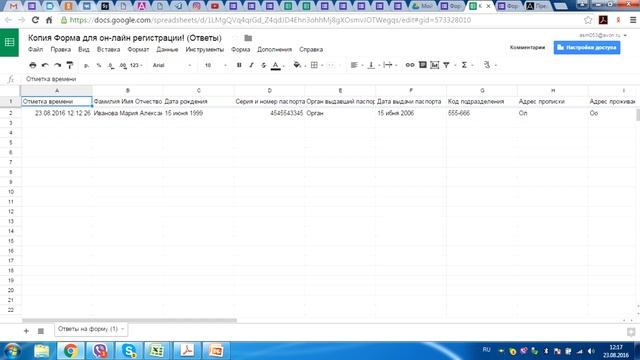Open text color picker

pyautogui.click(x=276, y=65)
